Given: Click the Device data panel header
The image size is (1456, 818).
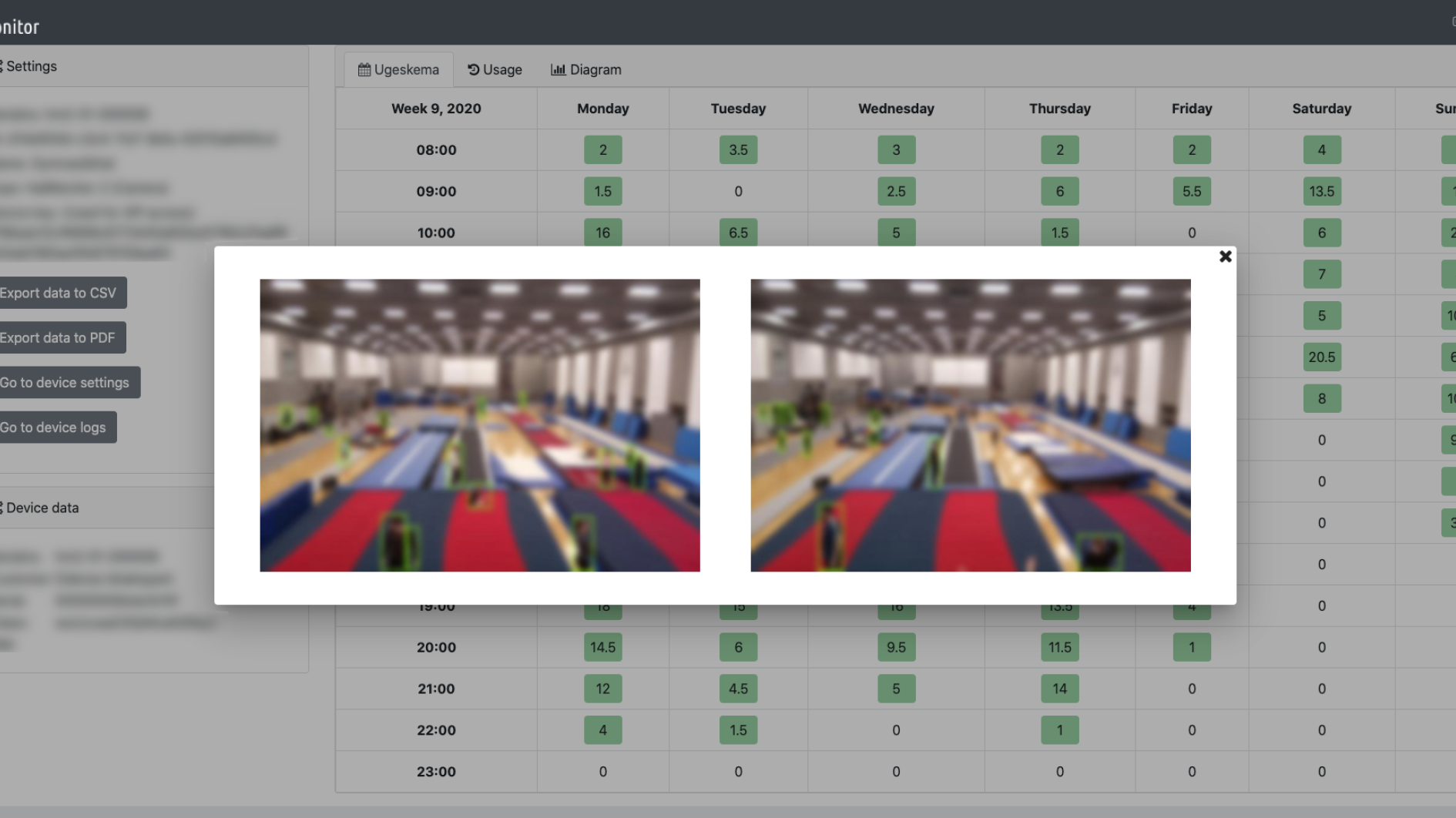Looking at the screenshot, I should coord(42,508).
